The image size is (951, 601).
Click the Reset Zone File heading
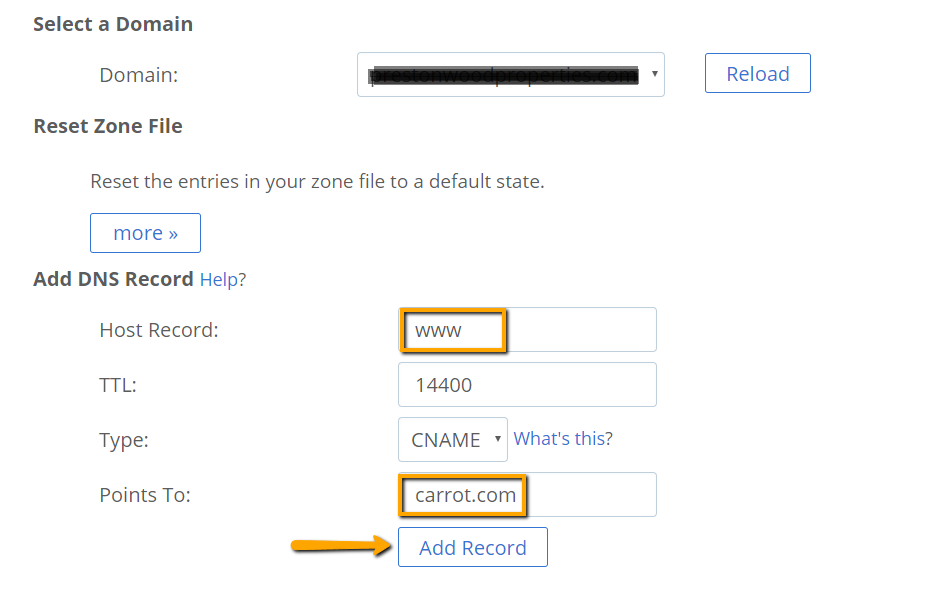(x=108, y=126)
